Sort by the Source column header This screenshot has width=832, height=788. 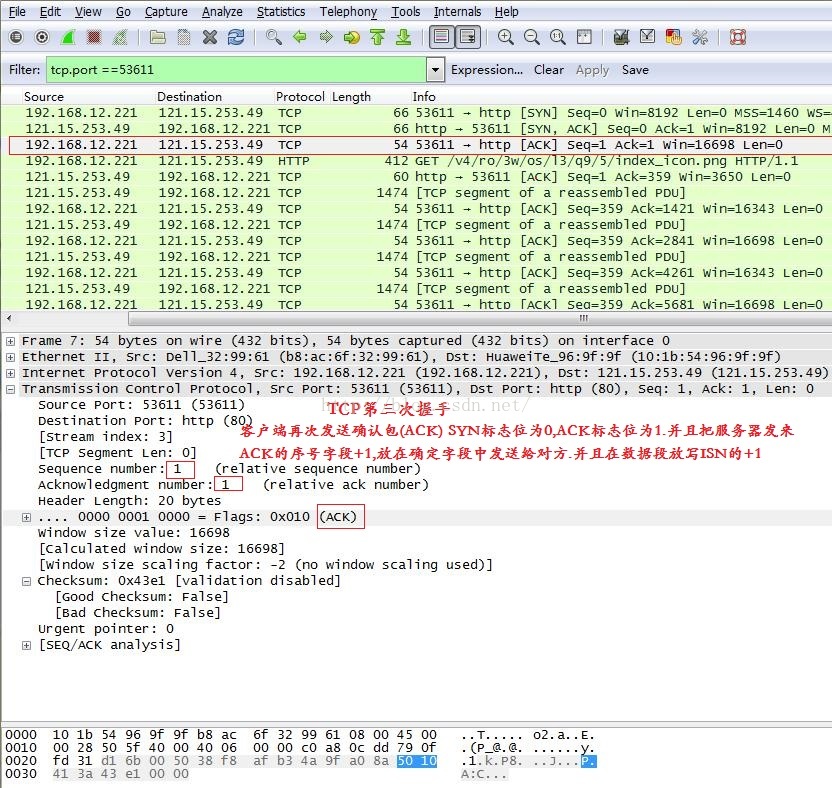point(44,97)
